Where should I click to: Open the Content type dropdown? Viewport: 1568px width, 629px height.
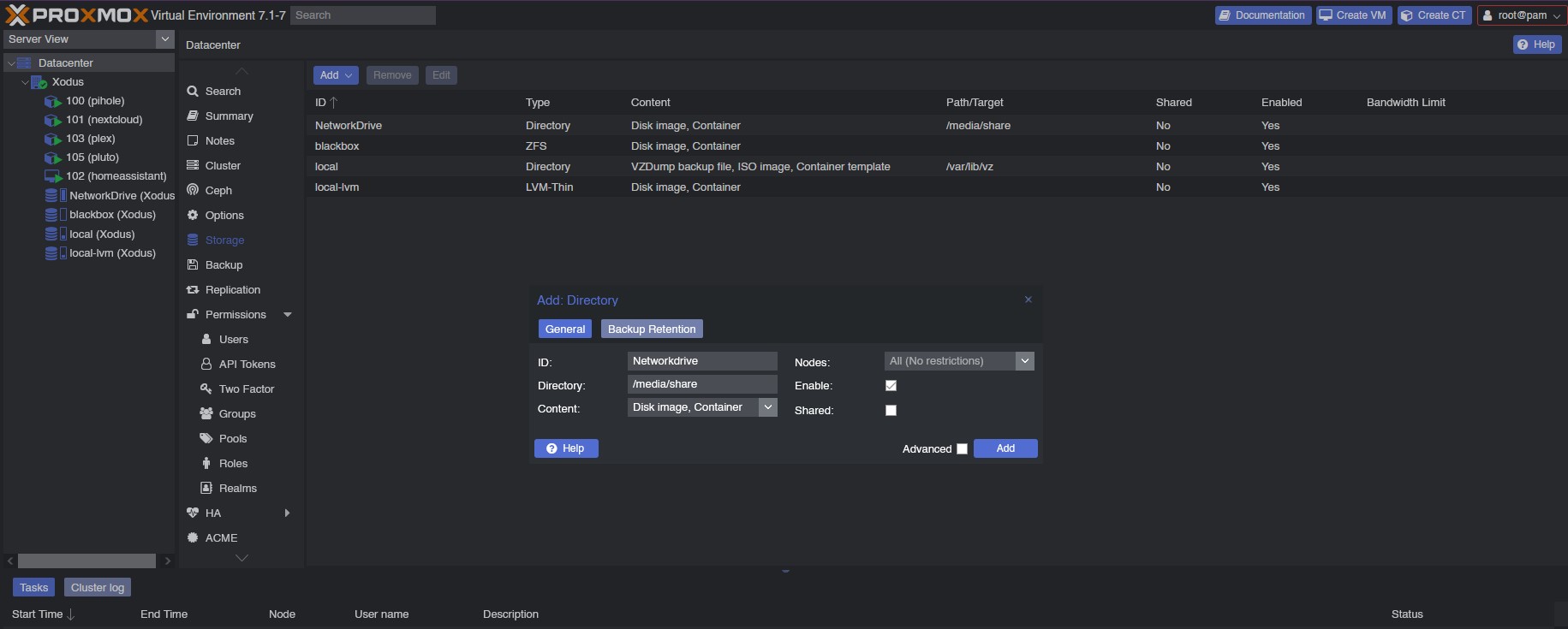(x=768, y=407)
